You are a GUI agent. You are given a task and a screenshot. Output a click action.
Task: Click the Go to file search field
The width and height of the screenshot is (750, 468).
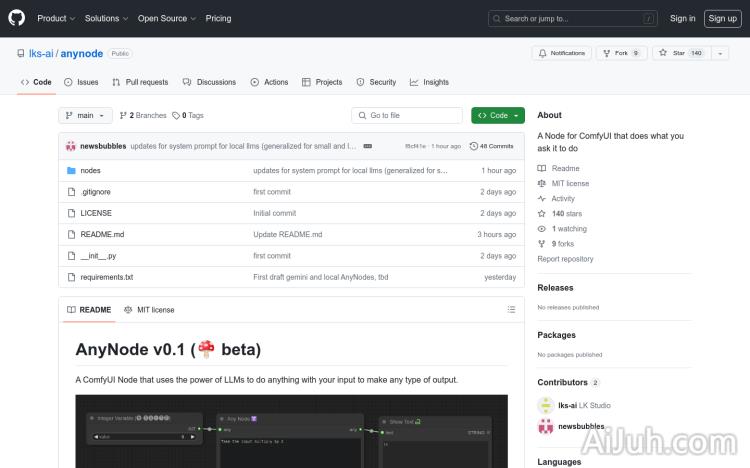[407, 115]
